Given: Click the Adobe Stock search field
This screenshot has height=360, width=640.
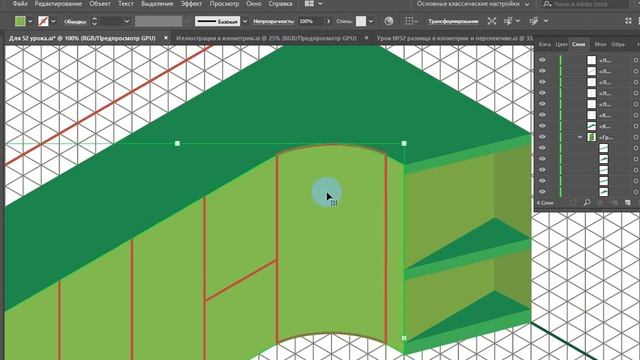Looking at the screenshot, I should (x=585, y=4).
